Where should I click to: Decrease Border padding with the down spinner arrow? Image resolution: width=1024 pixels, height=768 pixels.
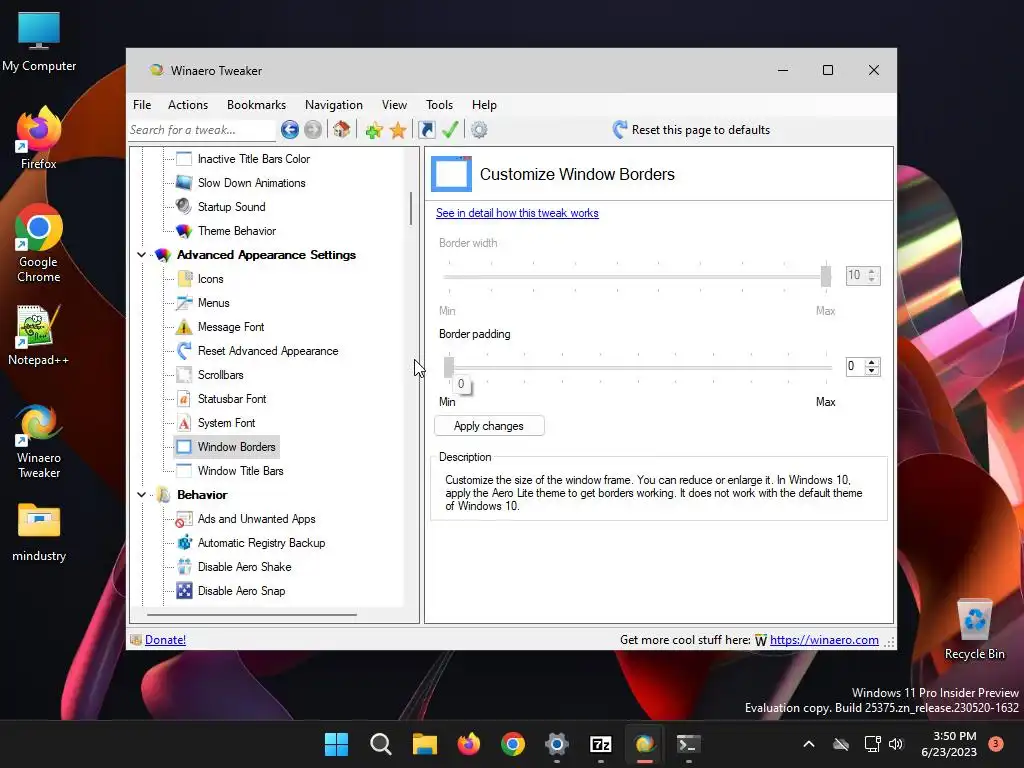[x=871, y=371]
